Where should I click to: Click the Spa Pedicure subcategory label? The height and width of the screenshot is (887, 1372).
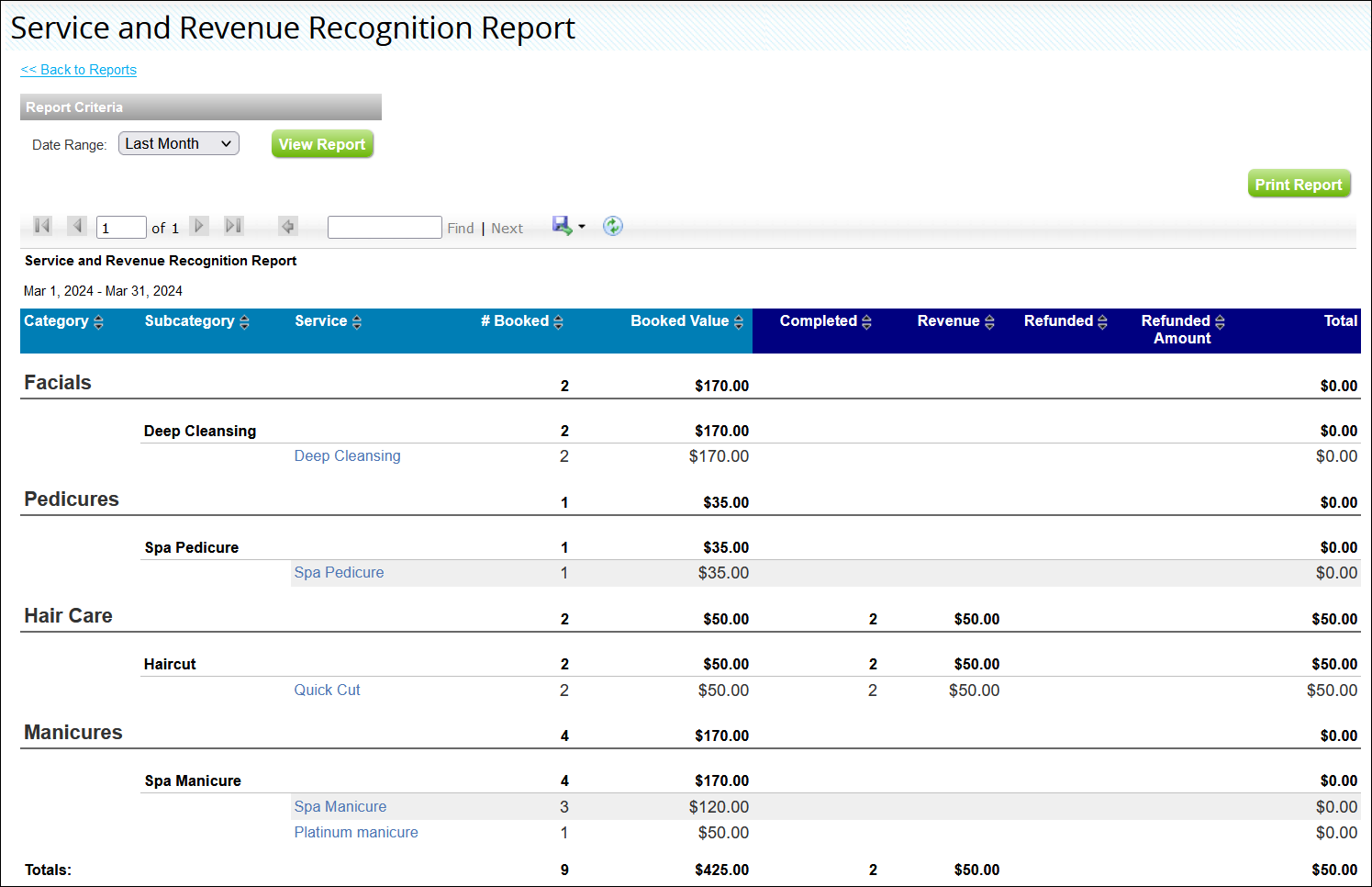(192, 548)
